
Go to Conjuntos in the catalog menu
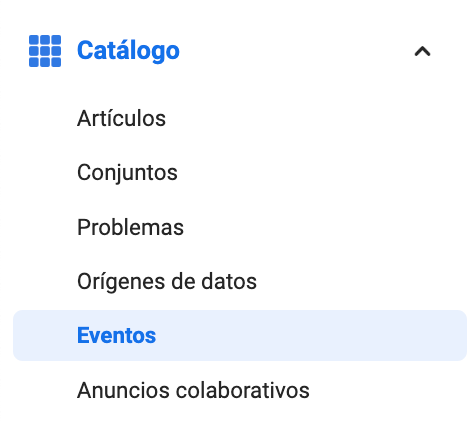pyautogui.click(x=127, y=173)
